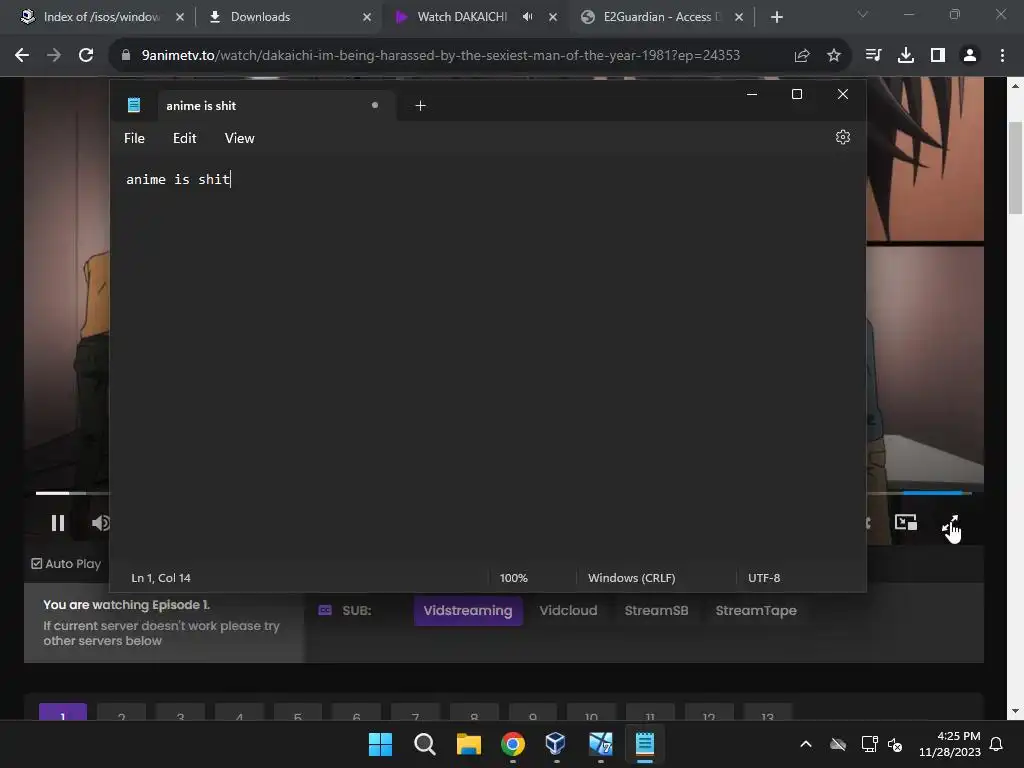Open File Explorer from taskbar
Viewport: 1024px width, 768px height.
[468, 744]
